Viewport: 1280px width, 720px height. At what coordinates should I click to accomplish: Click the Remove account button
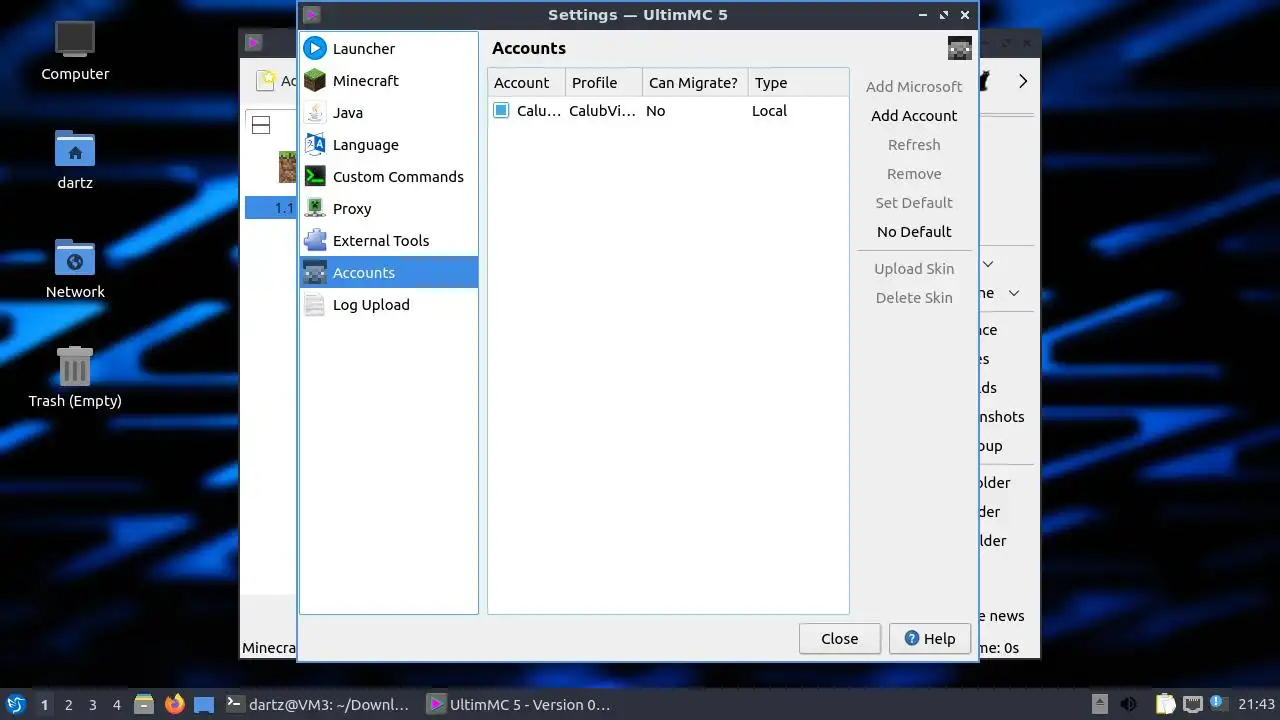coord(914,173)
